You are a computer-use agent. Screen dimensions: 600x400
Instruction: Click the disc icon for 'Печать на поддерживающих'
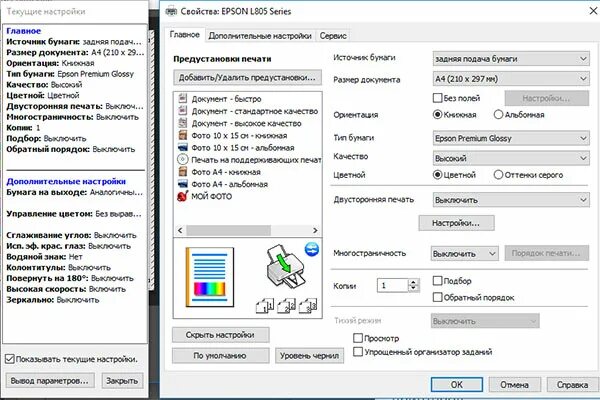[x=183, y=159]
